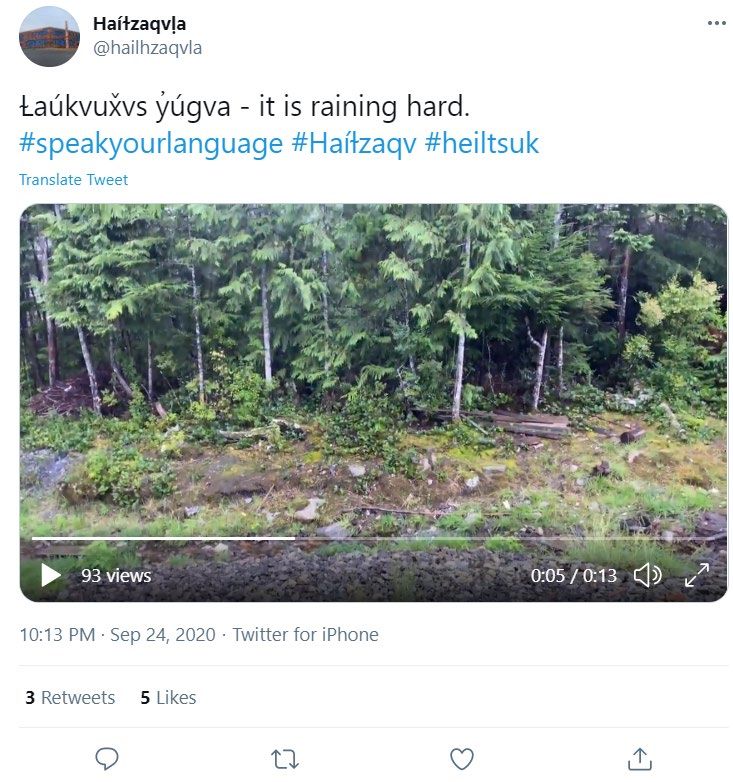Retweet using the retweet arrows icon
Image resolution: width=733 pixels, height=782 pixels.
[285, 759]
